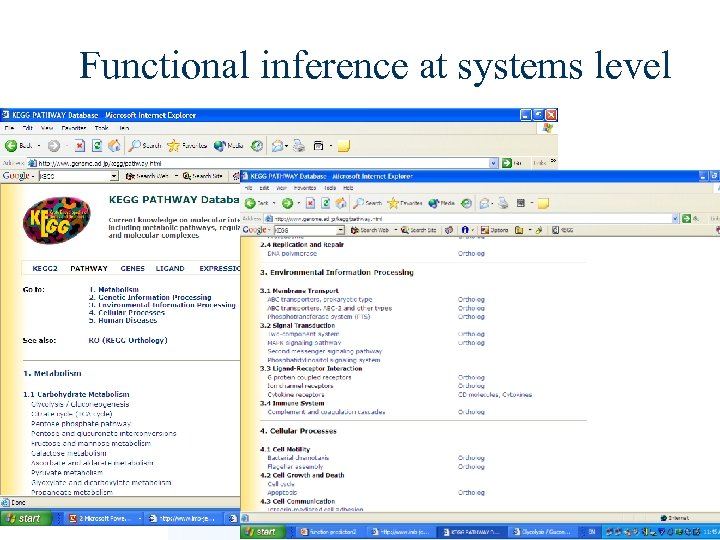The height and width of the screenshot is (540, 720).
Task: Click Home icon in the front KEGG window
Action: (341, 203)
